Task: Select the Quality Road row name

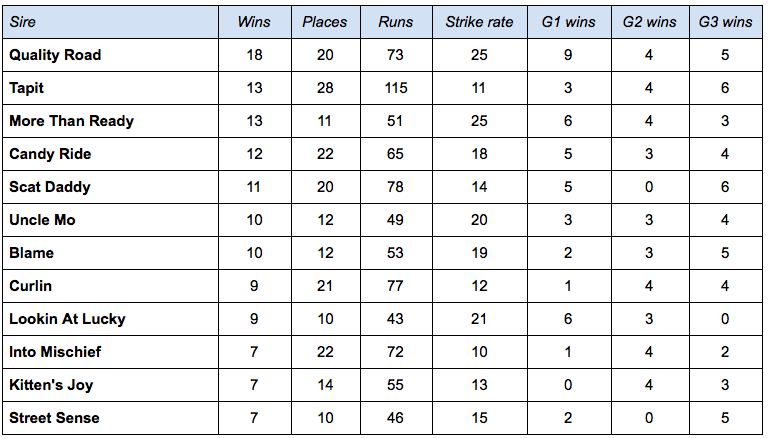Action: 55,55
